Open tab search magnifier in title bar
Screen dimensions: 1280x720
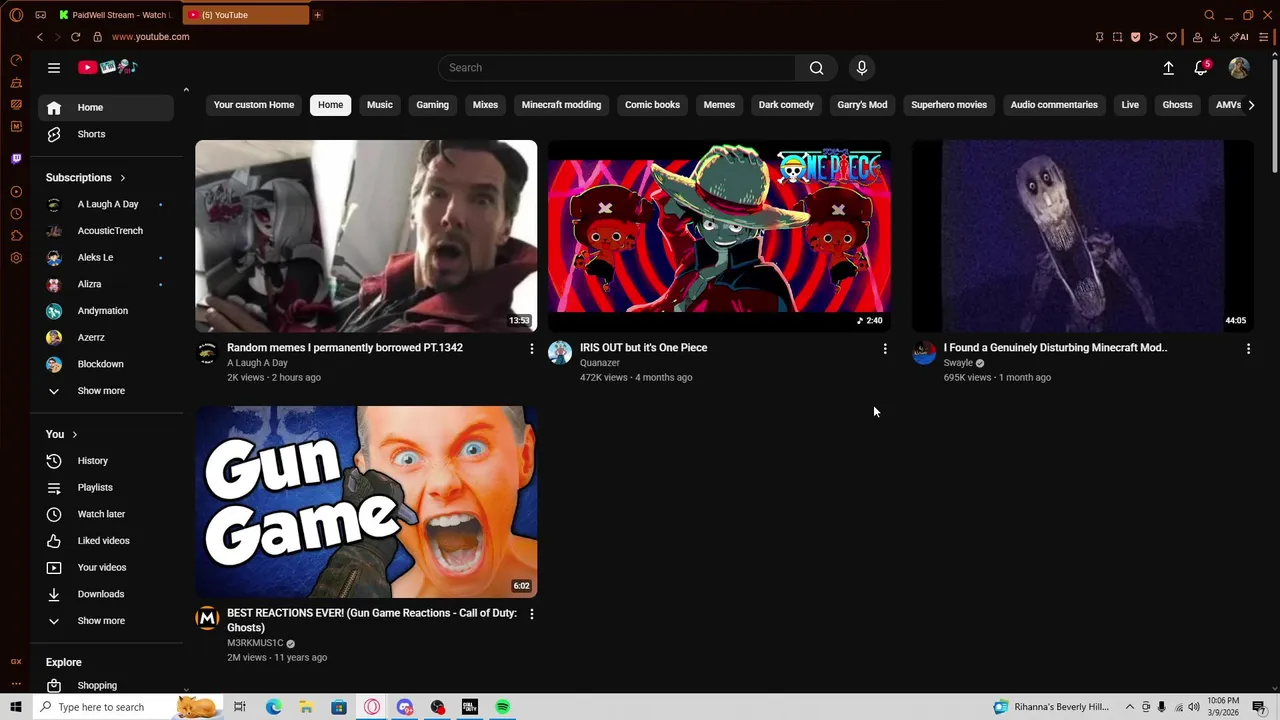point(1209,15)
